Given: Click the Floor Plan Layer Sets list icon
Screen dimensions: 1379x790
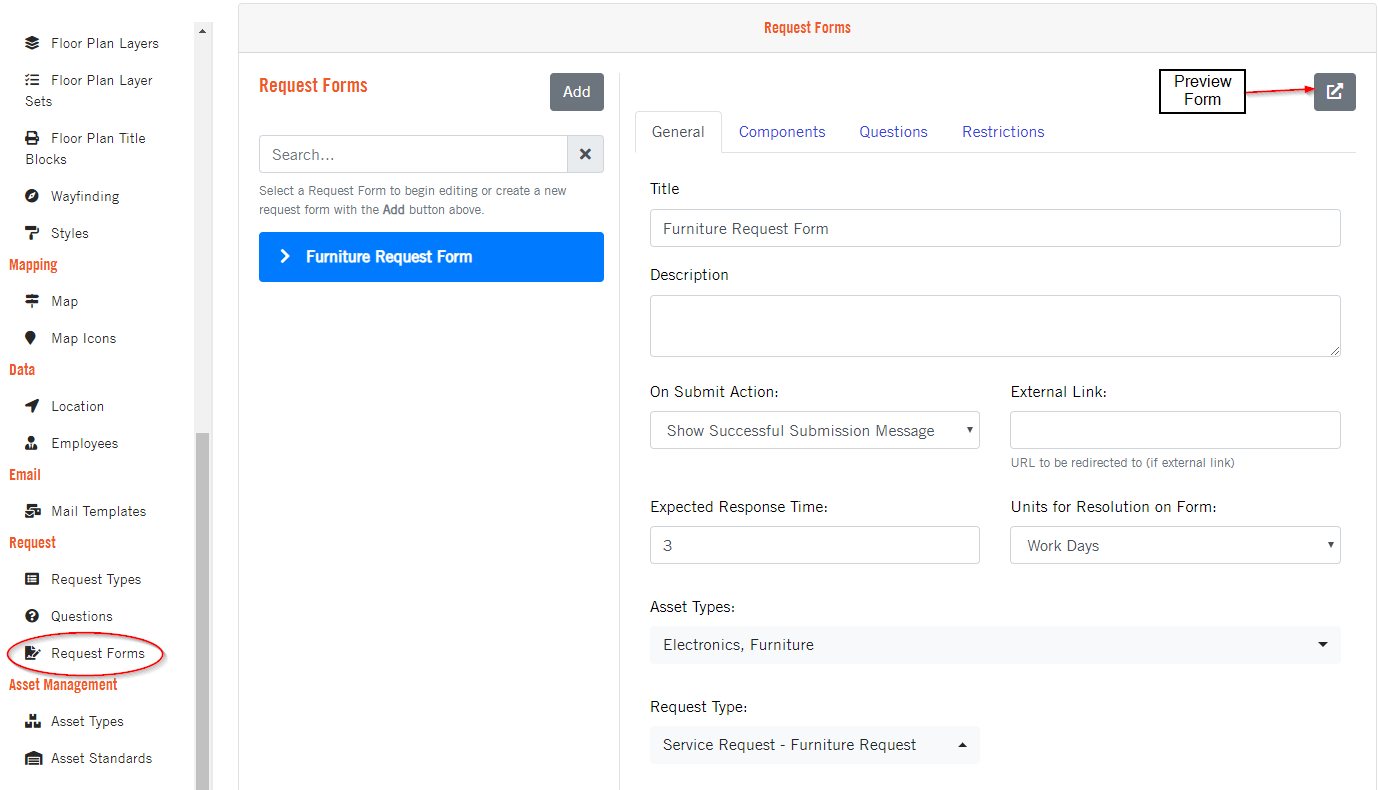Looking at the screenshot, I should pyautogui.click(x=33, y=80).
